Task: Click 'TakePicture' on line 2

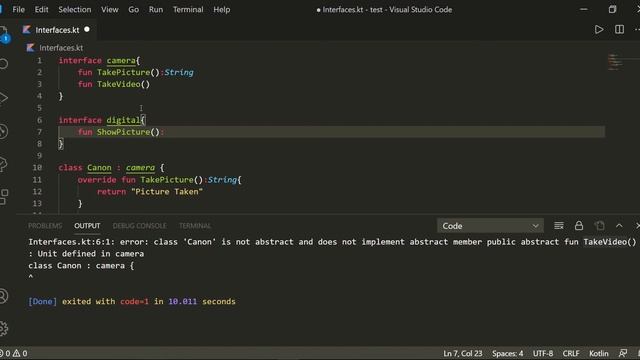Action: tap(123, 72)
